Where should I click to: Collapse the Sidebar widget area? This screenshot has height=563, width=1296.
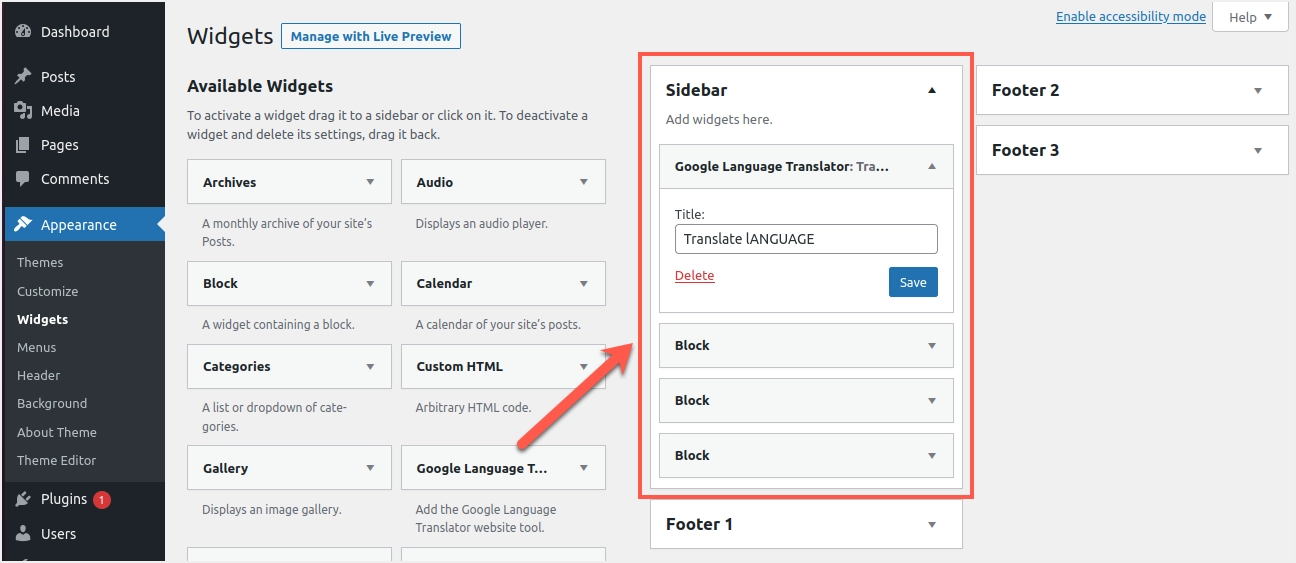click(932, 90)
